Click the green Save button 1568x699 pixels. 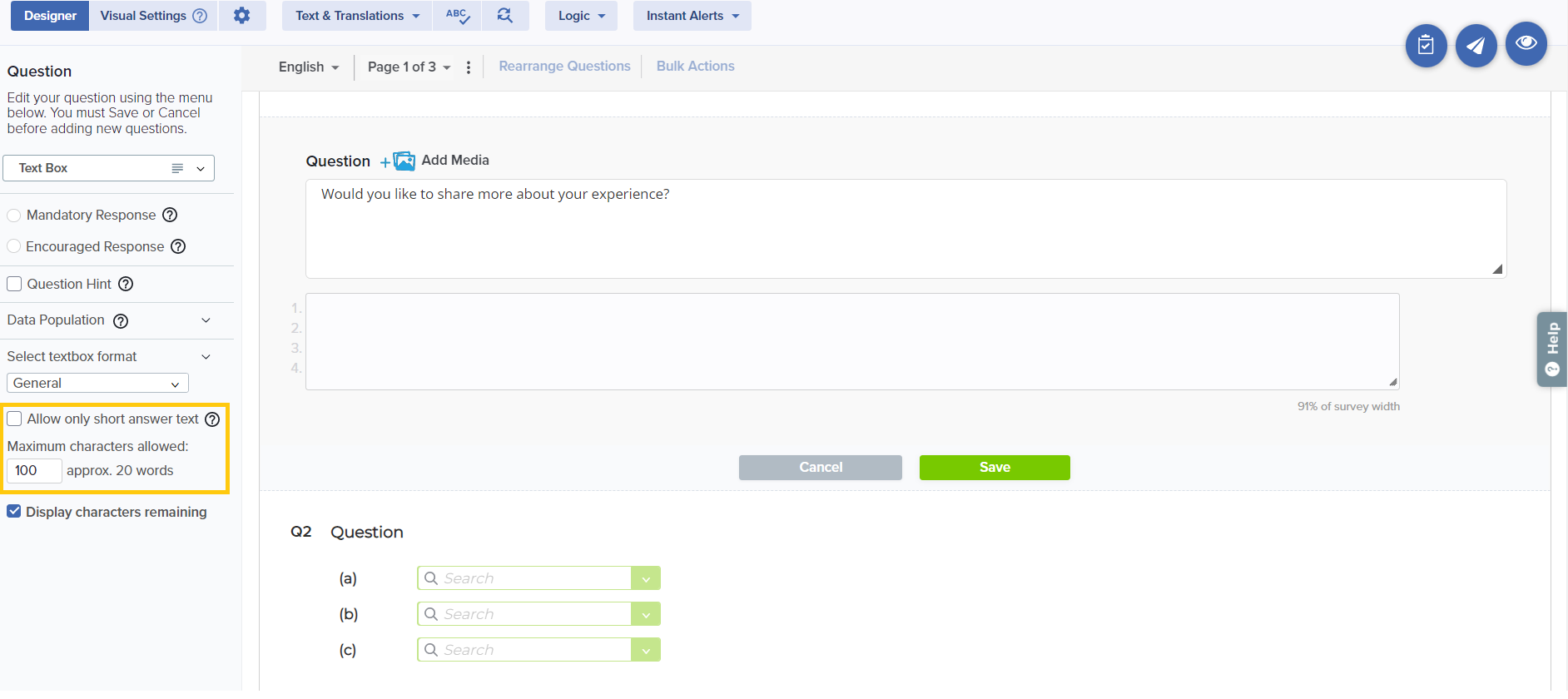pyautogui.click(x=995, y=468)
